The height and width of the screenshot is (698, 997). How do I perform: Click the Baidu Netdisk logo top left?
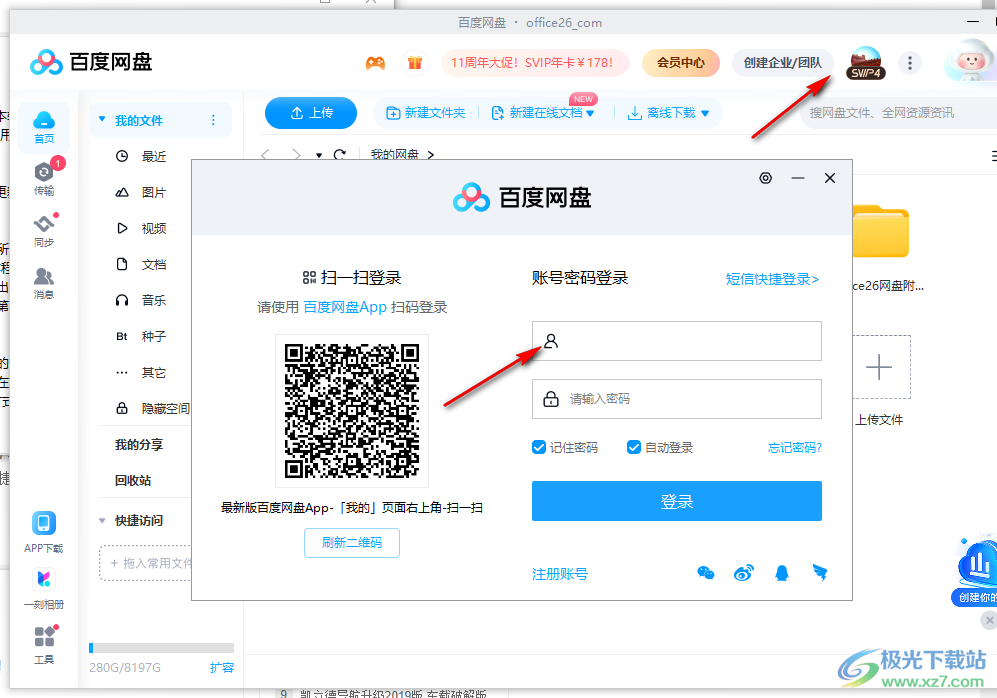pos(91,62)
